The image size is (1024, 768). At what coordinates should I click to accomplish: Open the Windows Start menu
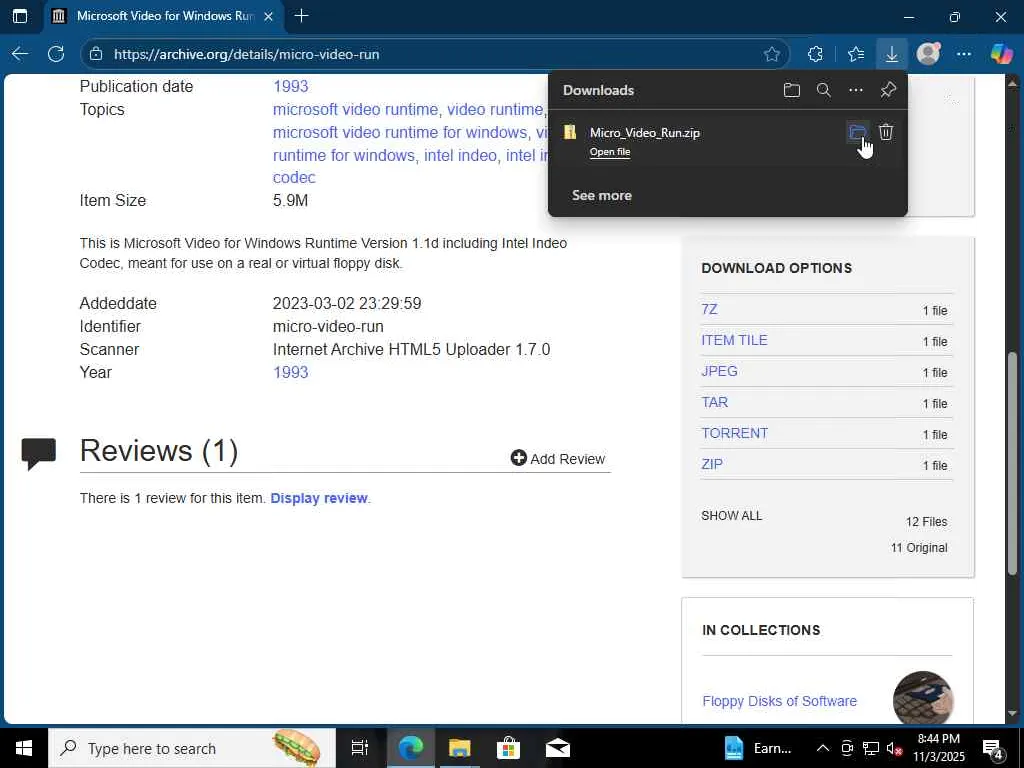tap(24, 748)
